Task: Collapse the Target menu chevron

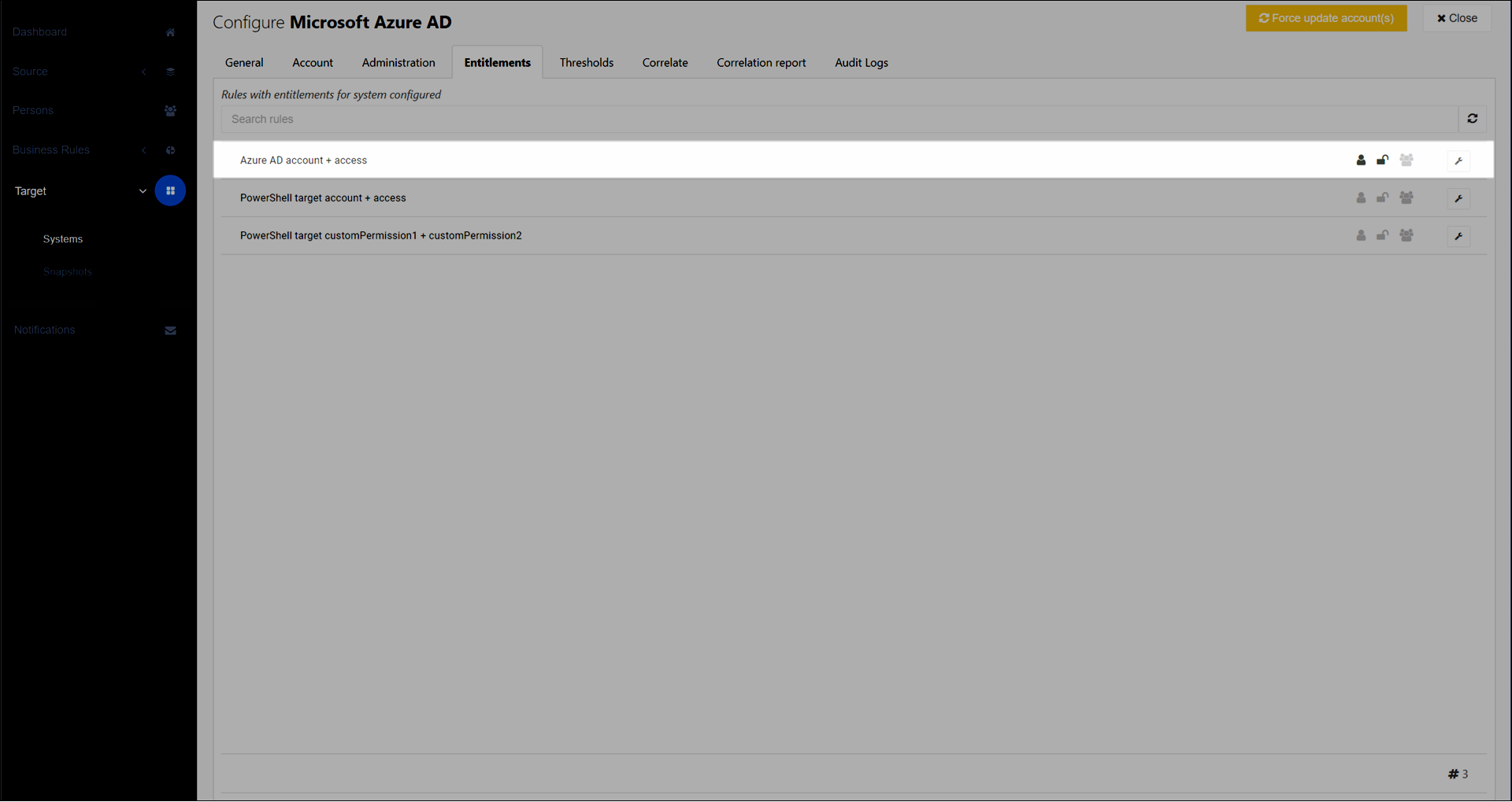Action: [x=143, y=191]
